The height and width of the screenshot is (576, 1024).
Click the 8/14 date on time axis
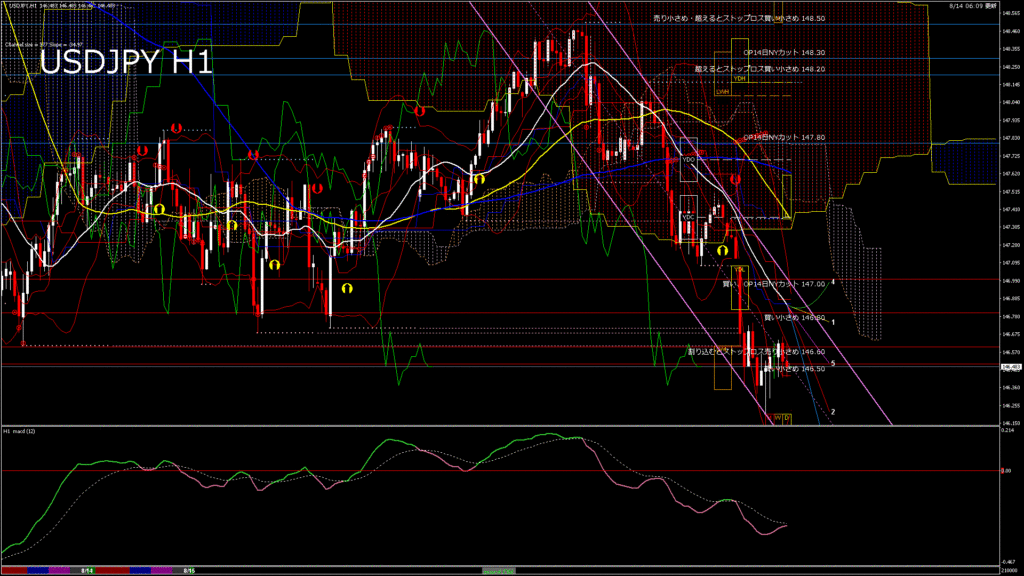(x=86, y=570)
